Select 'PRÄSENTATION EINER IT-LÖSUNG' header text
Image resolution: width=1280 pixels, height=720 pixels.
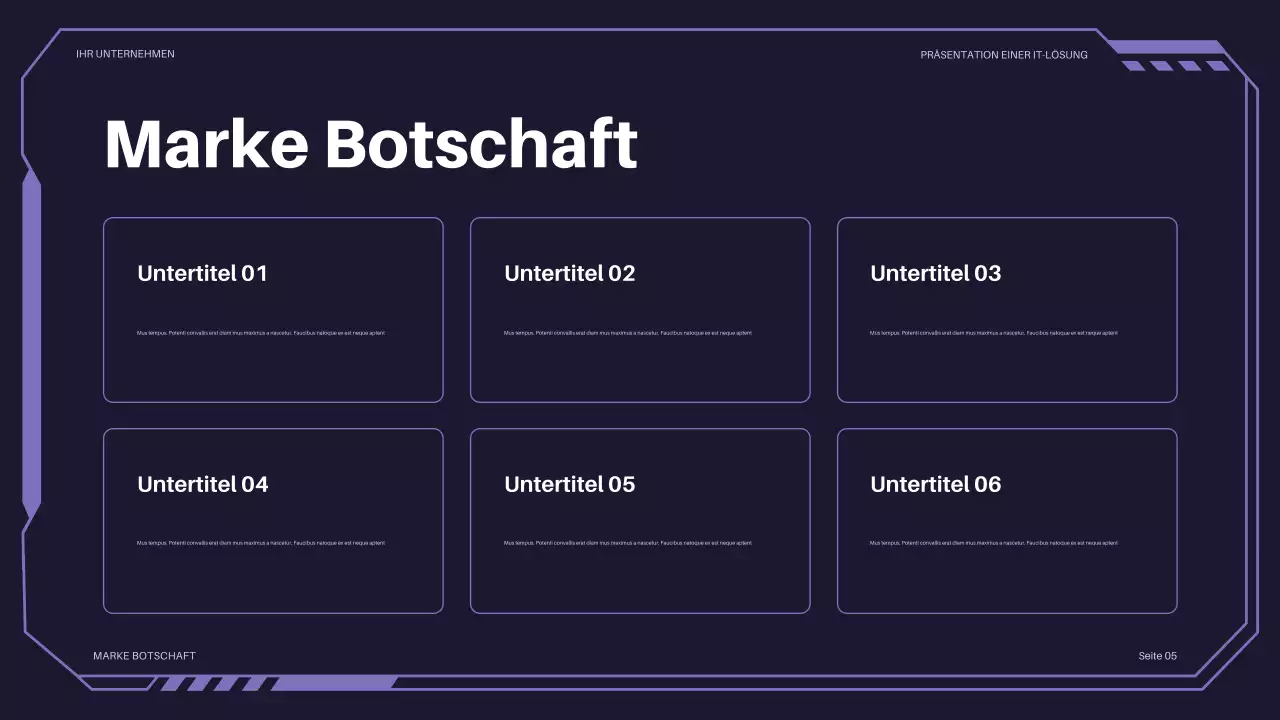1003,55
